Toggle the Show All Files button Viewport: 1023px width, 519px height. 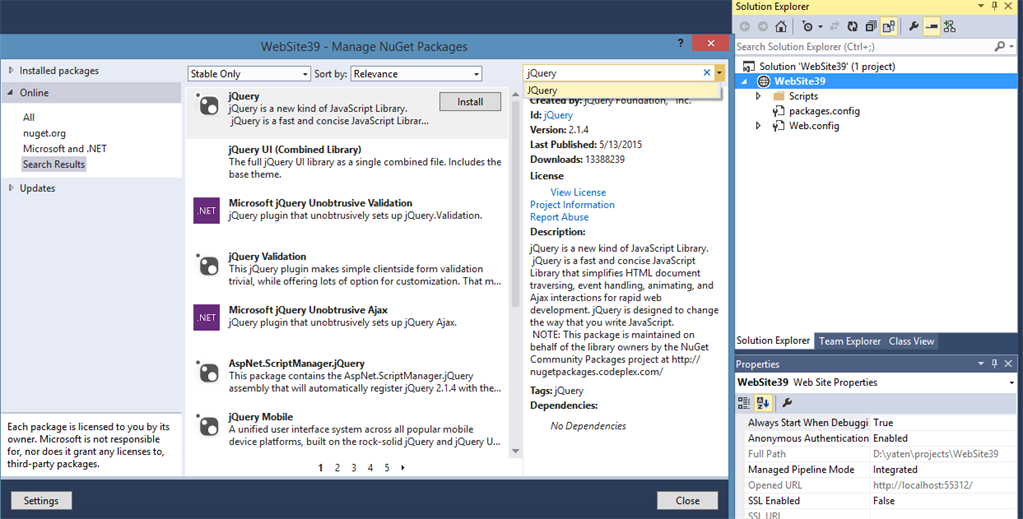coord(889,27)
